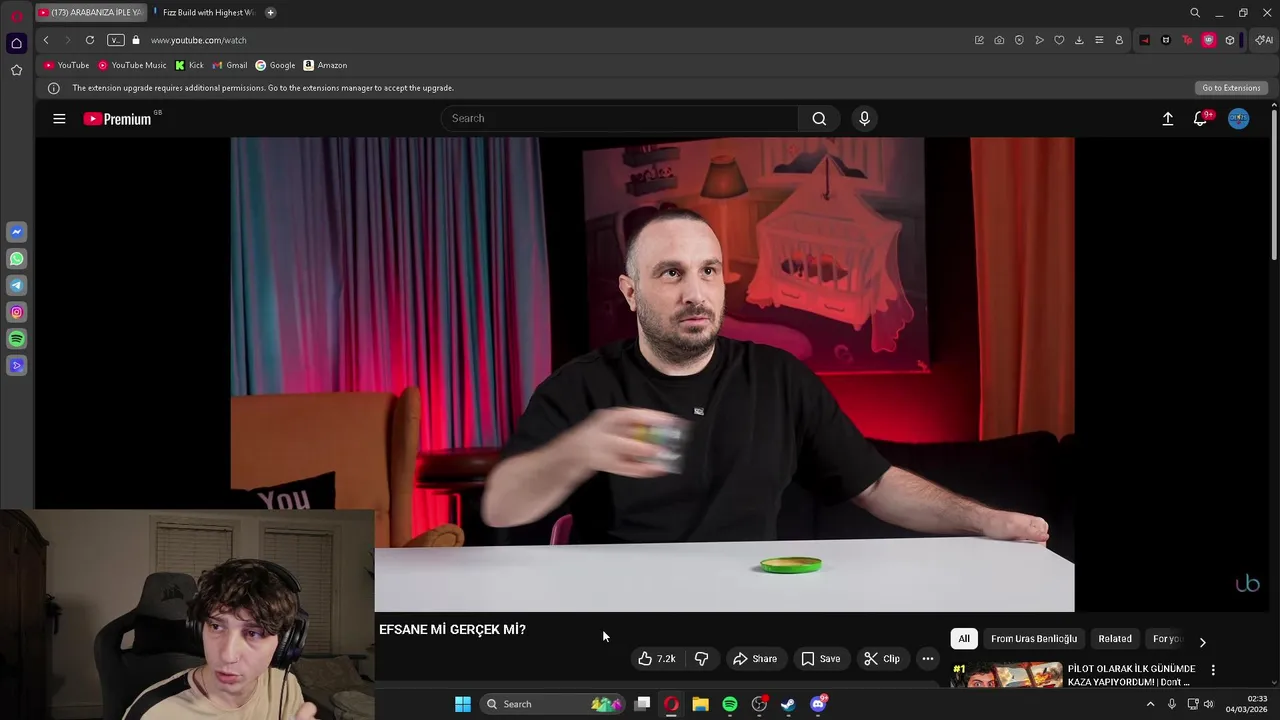Open more actions three-dot menu under video
This screenshot has height=720, width=1280.
click(x=927, y=658)
